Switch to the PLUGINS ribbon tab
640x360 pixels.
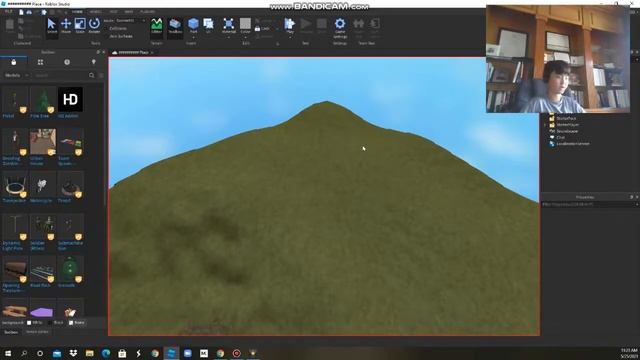147,12
